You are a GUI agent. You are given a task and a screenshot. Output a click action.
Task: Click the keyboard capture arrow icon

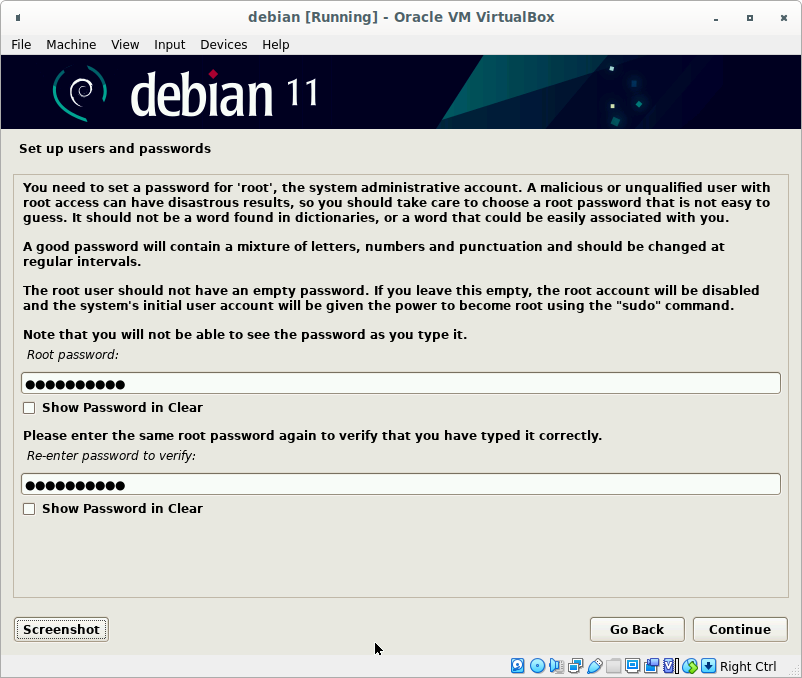click(708, 666)
